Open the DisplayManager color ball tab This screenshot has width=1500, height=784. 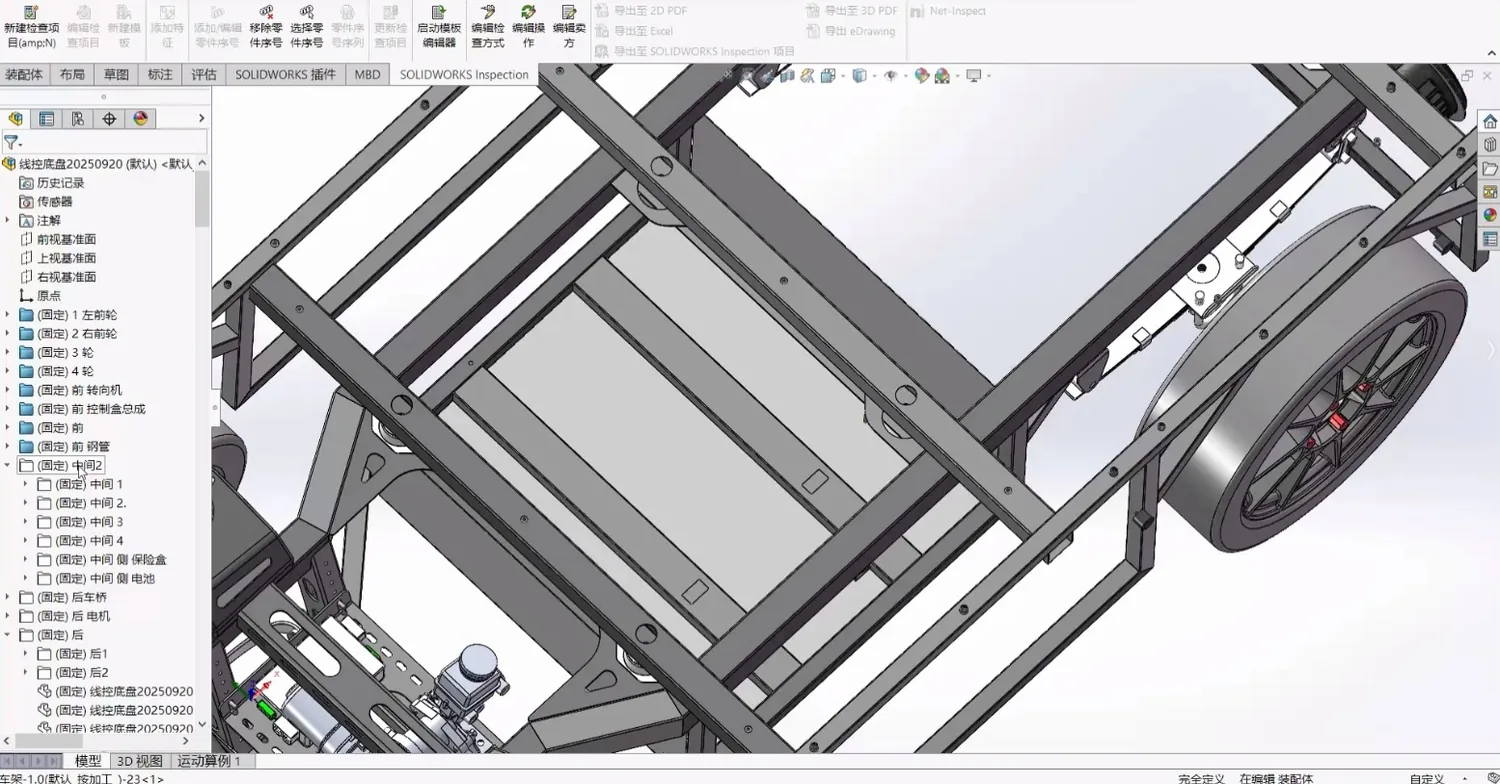click(140, 119)
